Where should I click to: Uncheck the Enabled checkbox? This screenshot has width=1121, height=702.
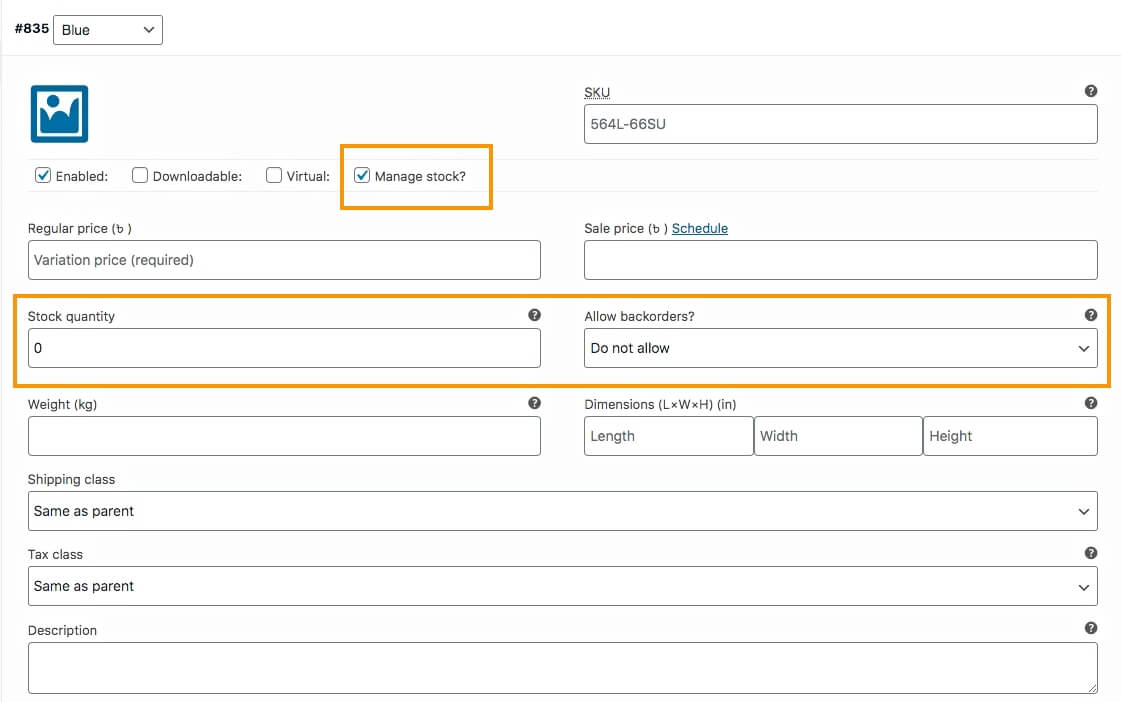[43, 176]
